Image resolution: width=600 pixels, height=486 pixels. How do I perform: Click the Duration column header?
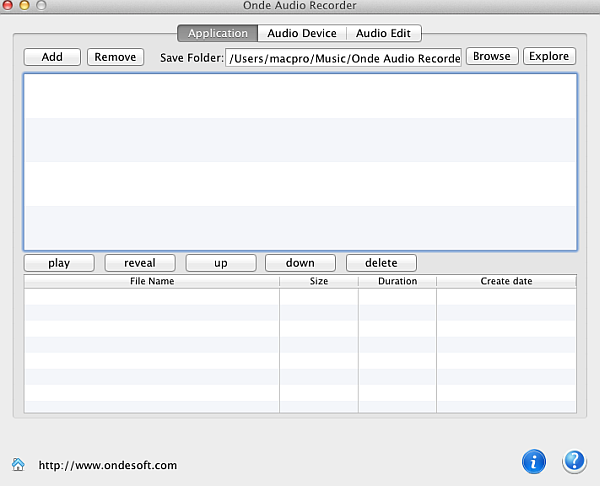397,282
